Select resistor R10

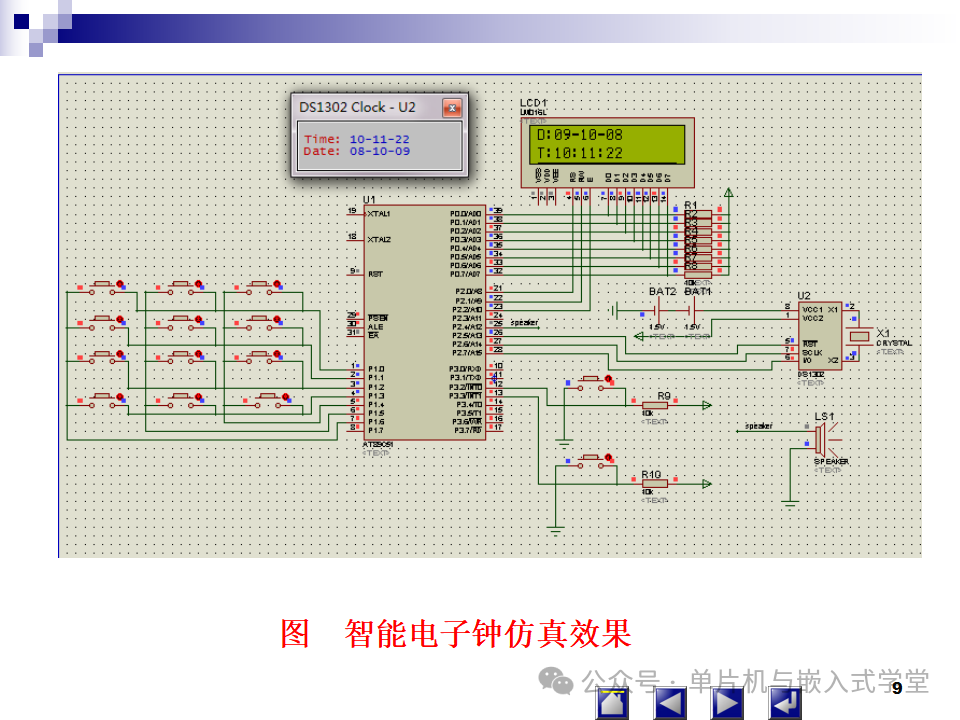tap(655, 484)
